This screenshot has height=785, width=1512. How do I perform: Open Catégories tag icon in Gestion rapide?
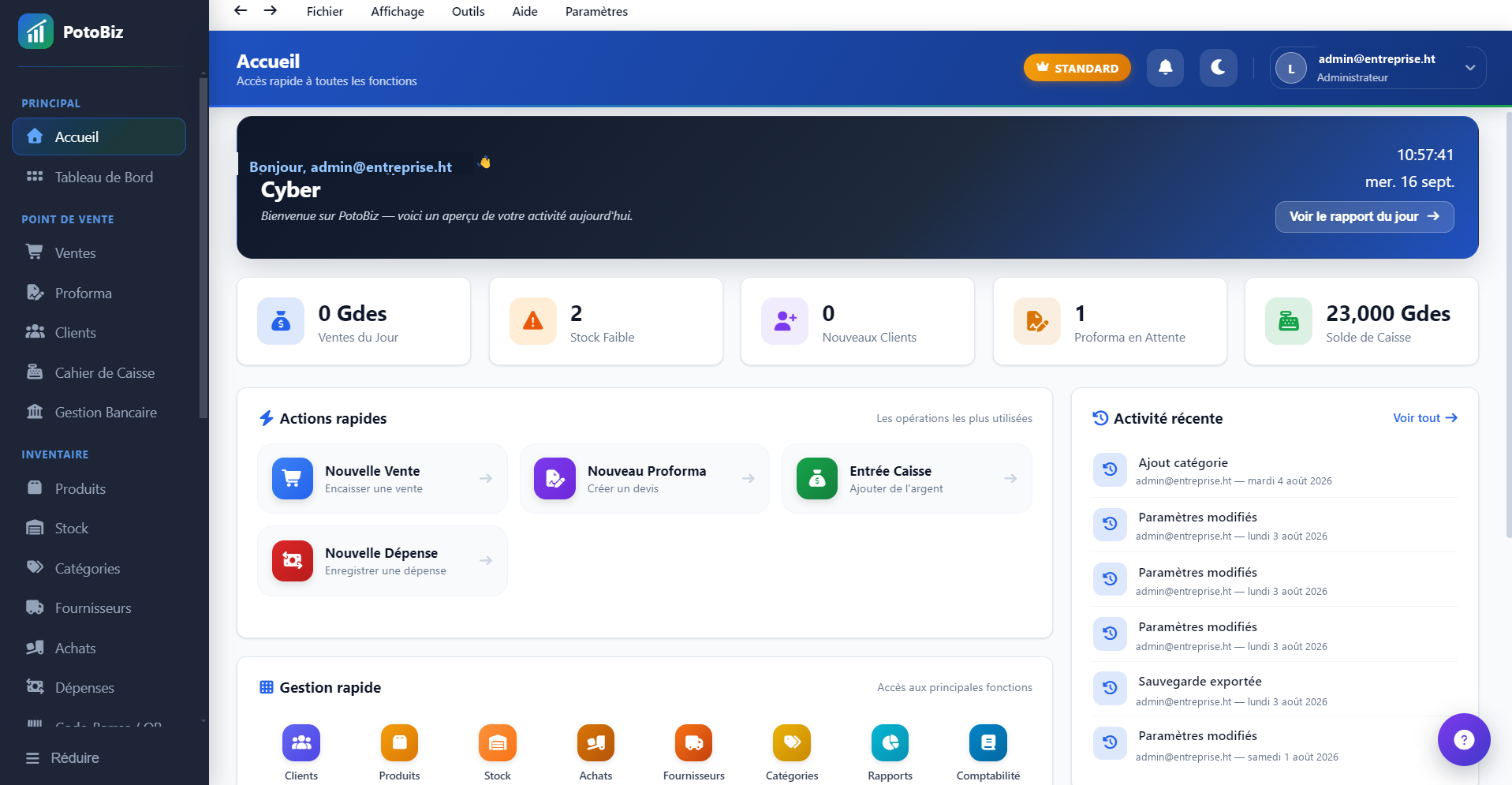[x=792, y=743]
